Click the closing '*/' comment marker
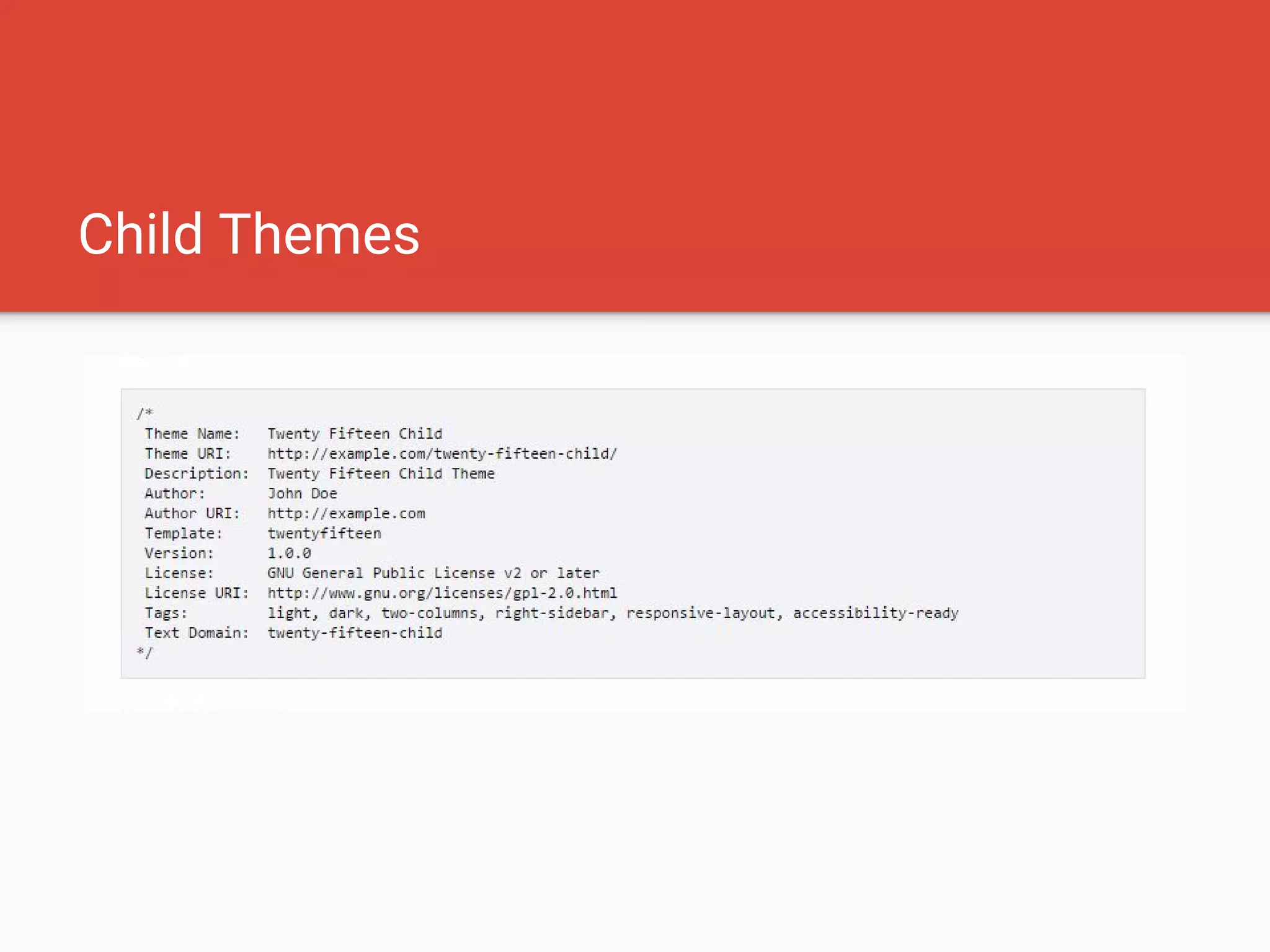The height and width of the screenshot is (952, 1270). click(144, 653)
